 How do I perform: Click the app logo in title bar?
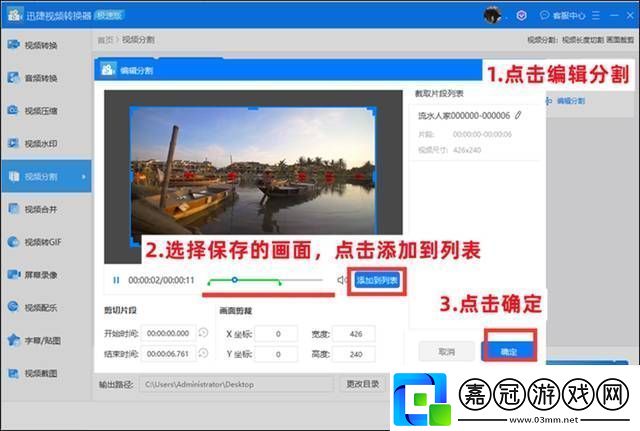click(x=15, y=15)
